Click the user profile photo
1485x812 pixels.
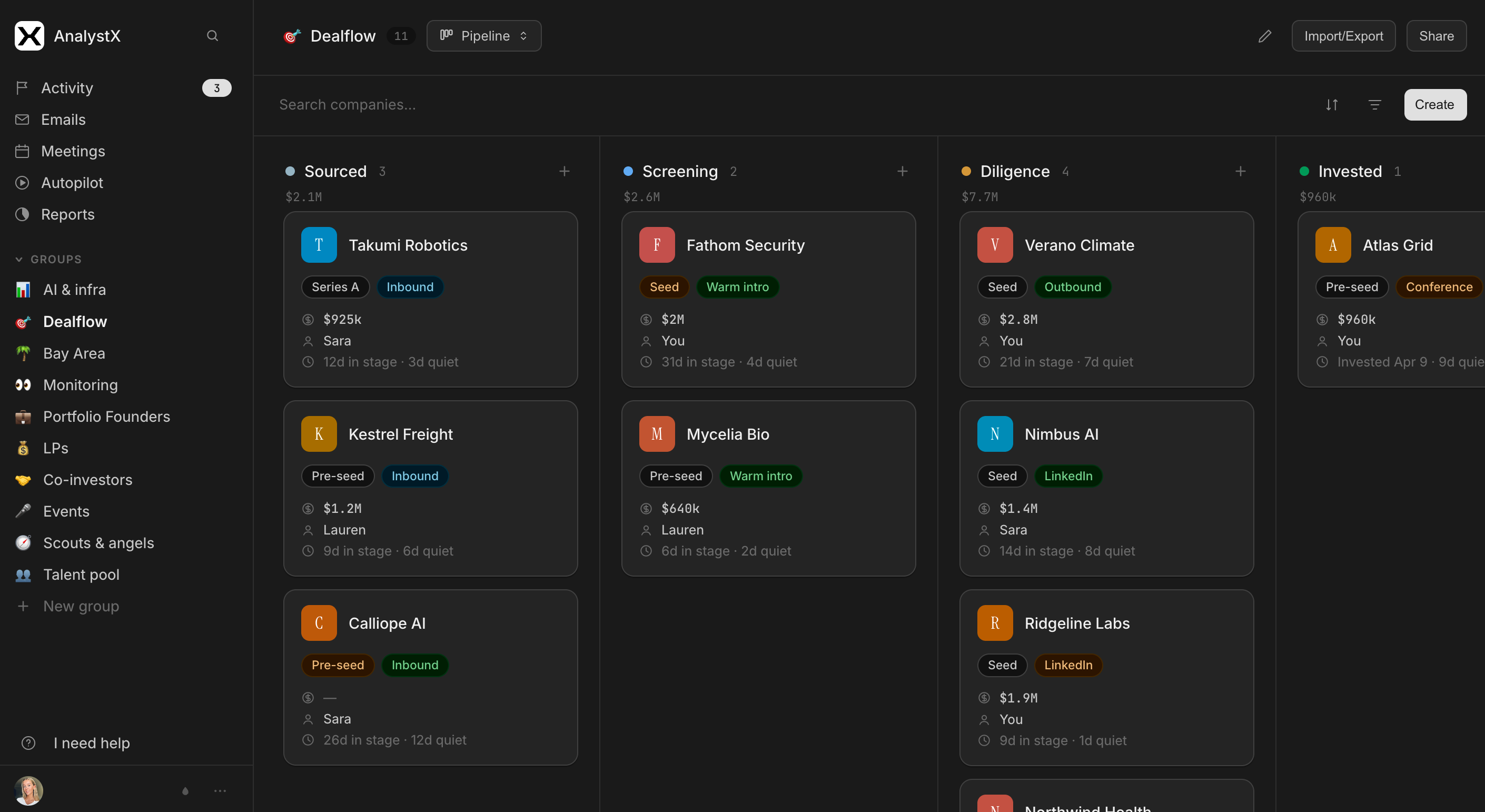click(28, 791)
